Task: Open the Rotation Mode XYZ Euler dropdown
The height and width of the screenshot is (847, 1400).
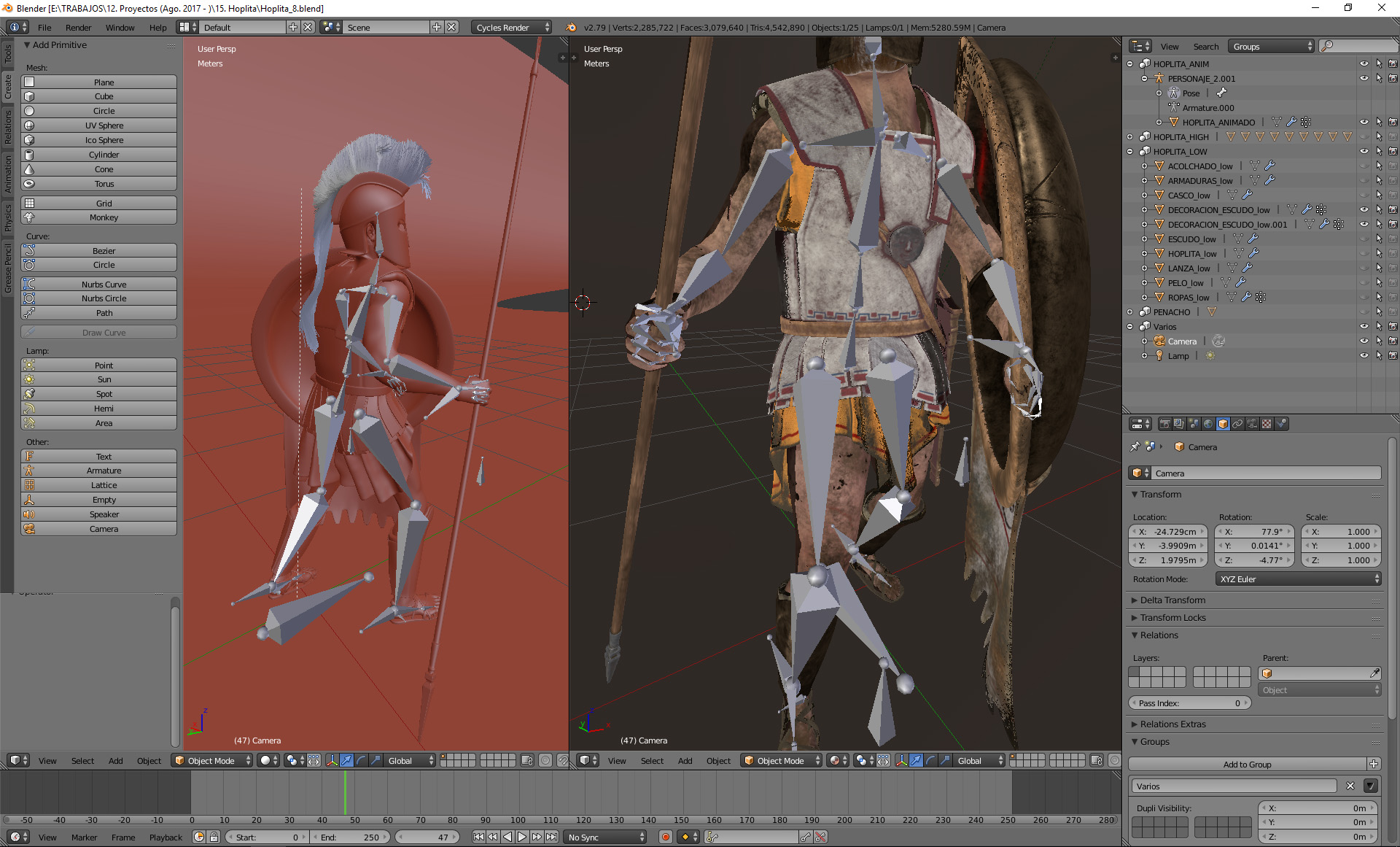Action: pyautogui.click(x=1298, y=579)
